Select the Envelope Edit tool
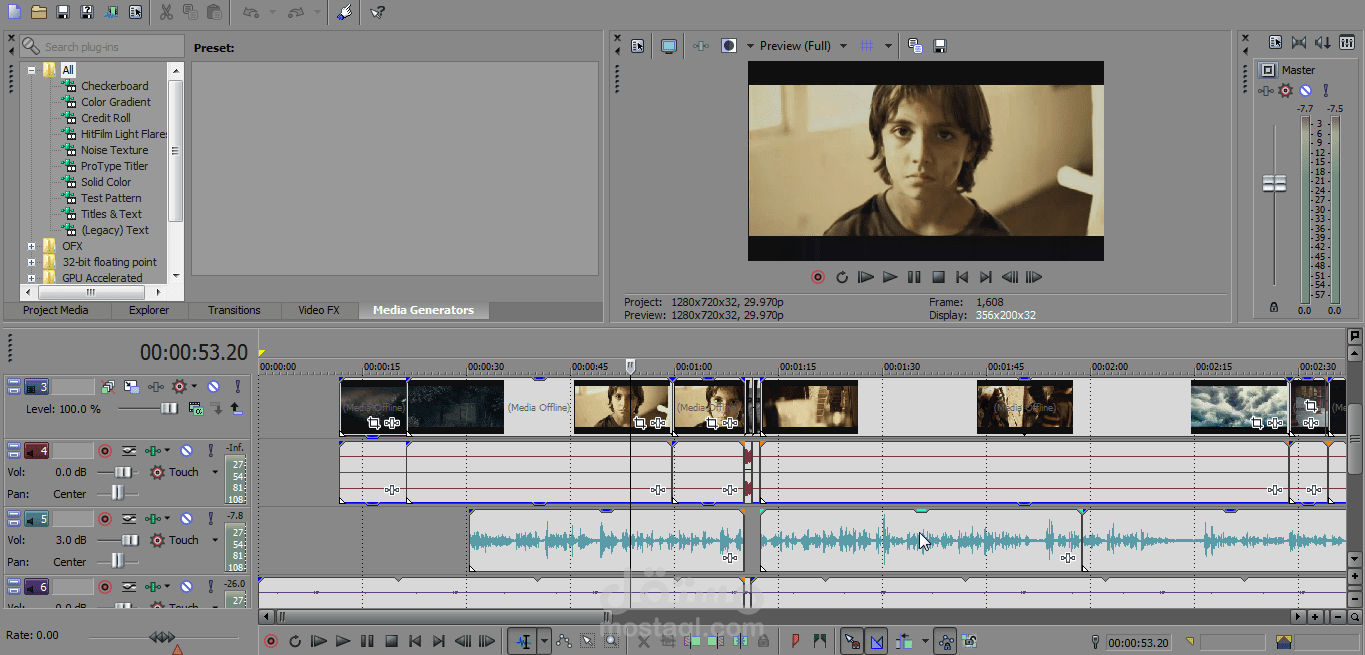Screen dimensions: 1365x655 tap(563, 641)
